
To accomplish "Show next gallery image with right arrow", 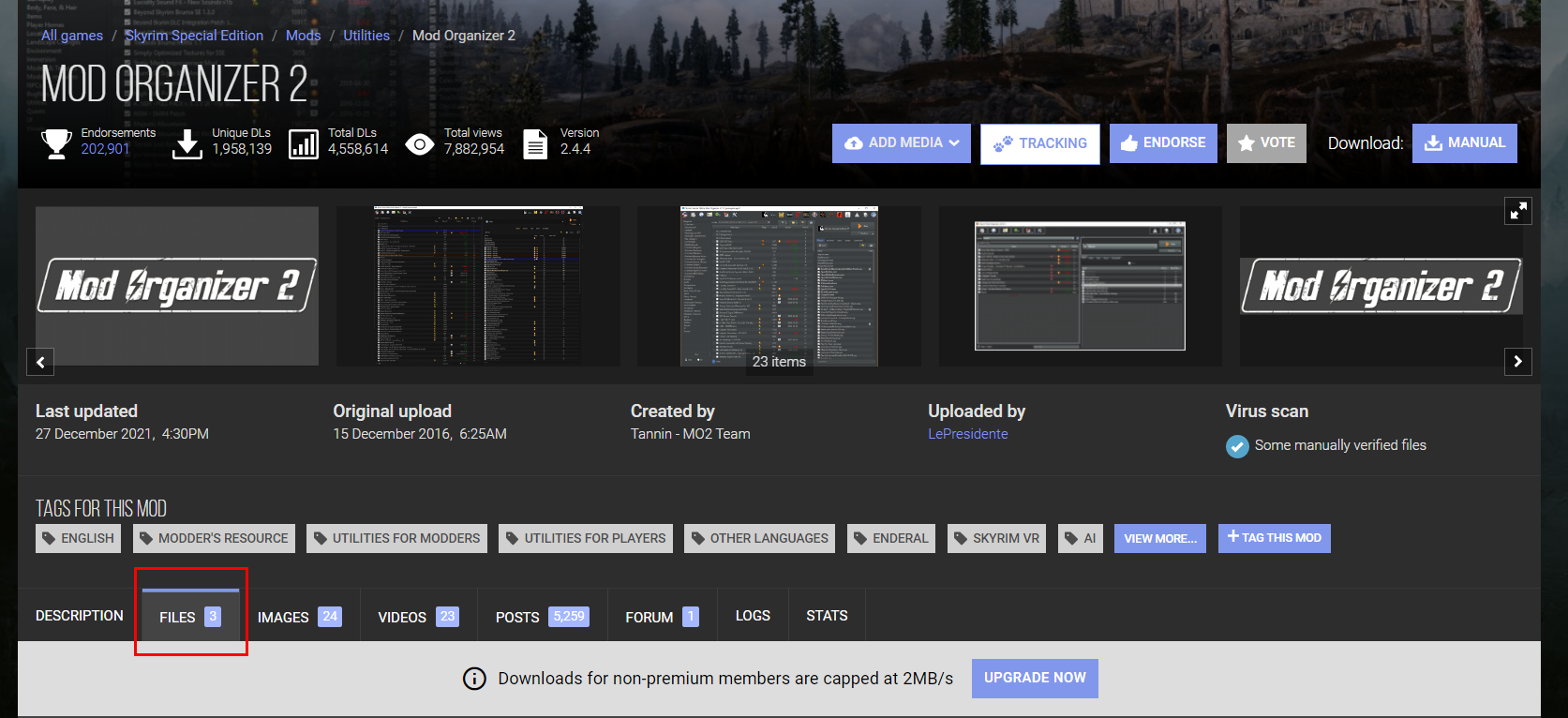I will pos(1518,362).
